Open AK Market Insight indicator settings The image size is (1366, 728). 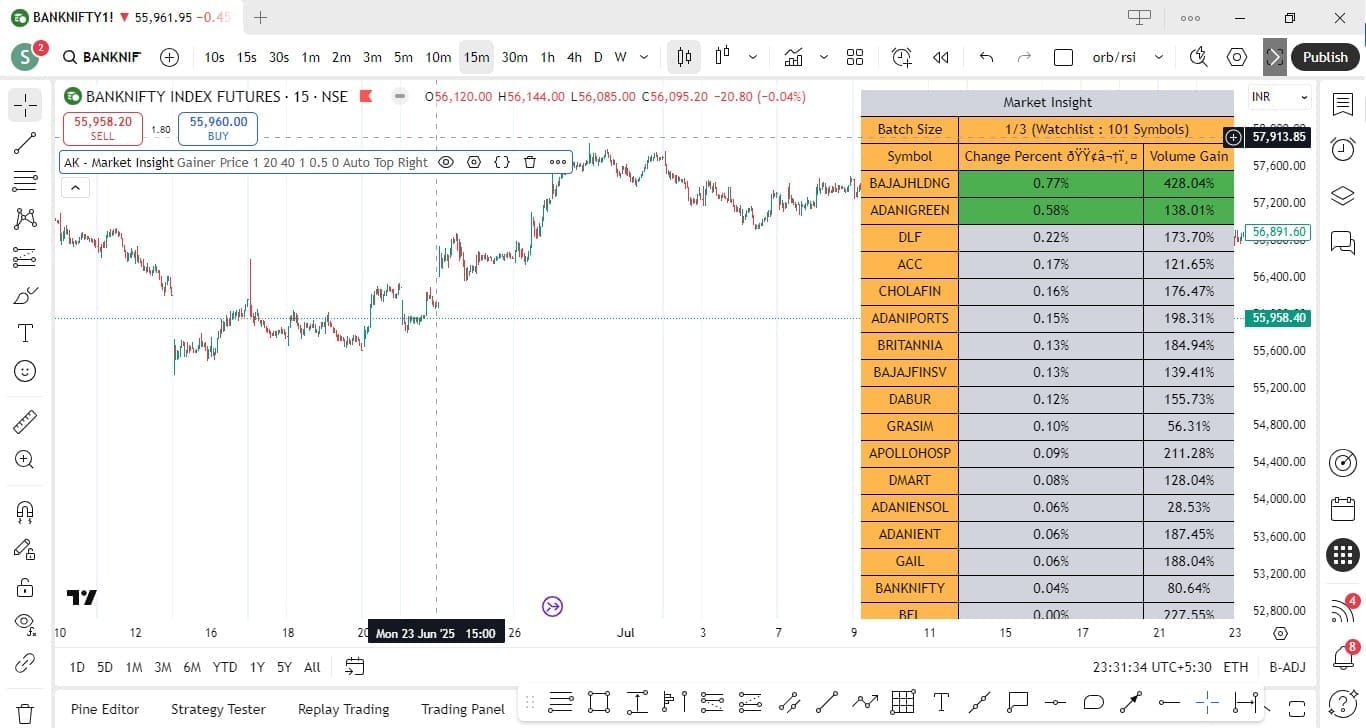coord(474,162)
